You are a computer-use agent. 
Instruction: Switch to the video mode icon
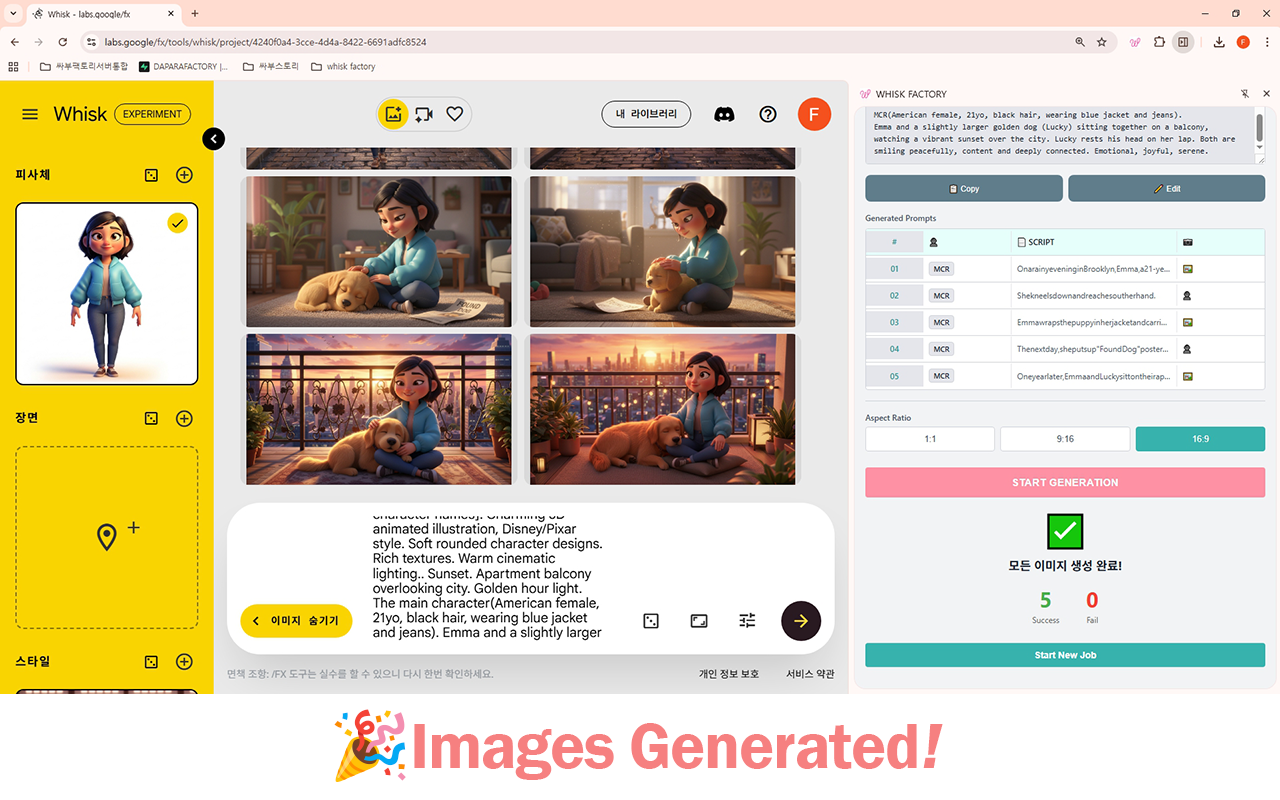[x=423, y=114]
